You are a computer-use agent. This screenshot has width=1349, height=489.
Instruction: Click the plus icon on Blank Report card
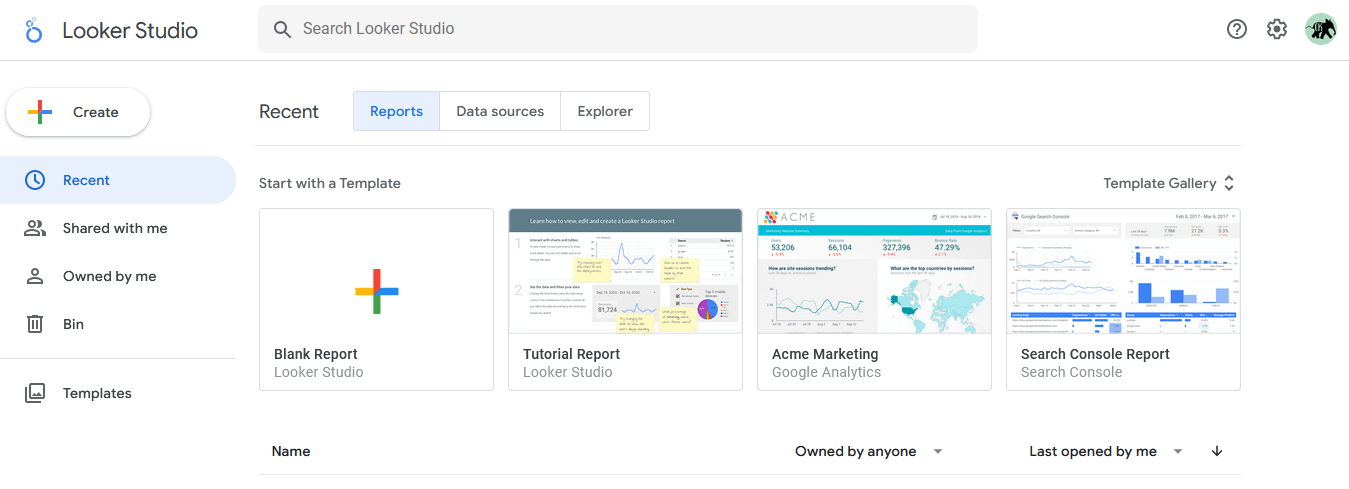click(x=377, y=291)
